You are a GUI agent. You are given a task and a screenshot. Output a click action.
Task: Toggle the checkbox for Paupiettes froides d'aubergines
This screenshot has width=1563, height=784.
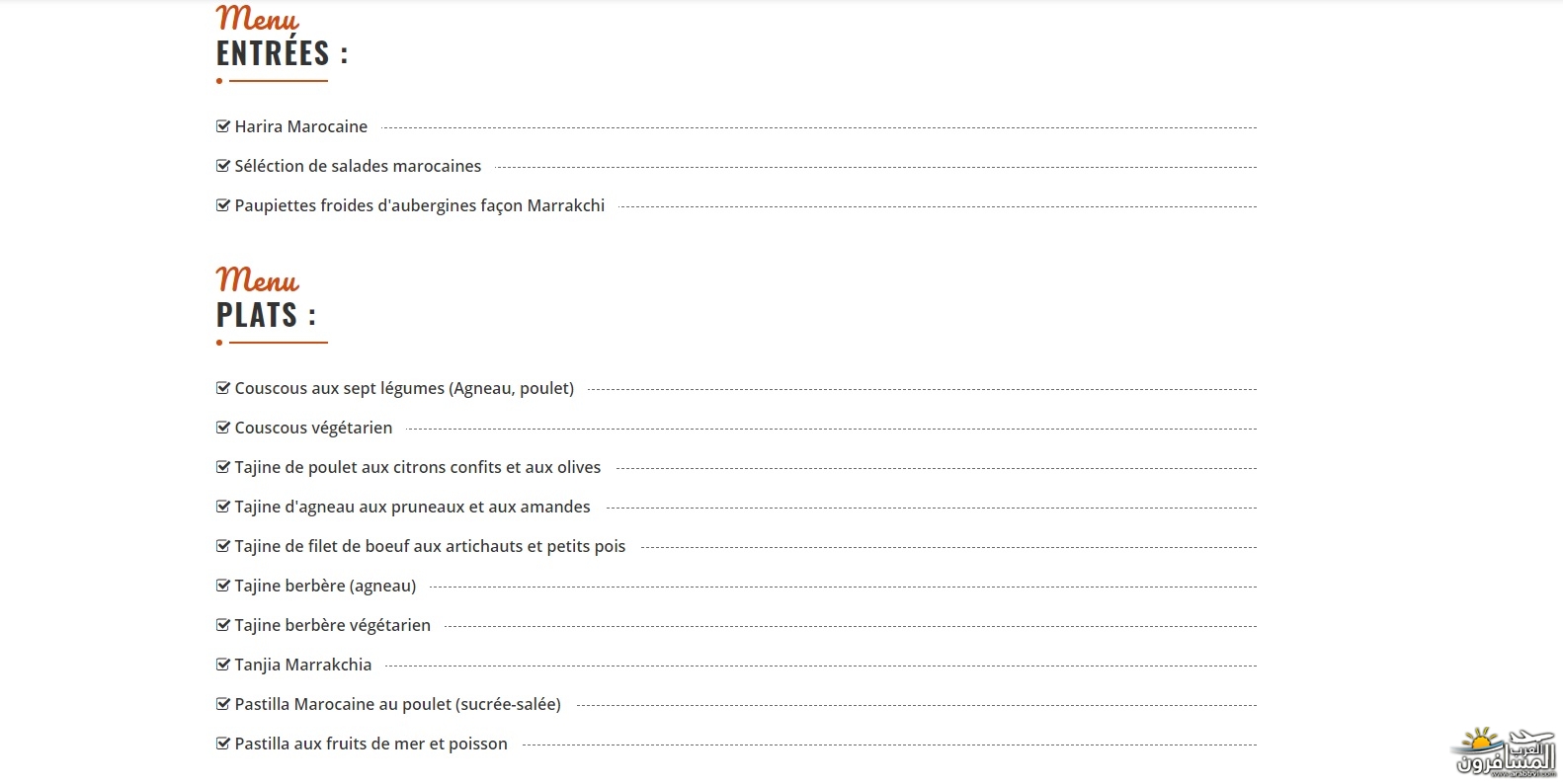(x=223, y=205)
